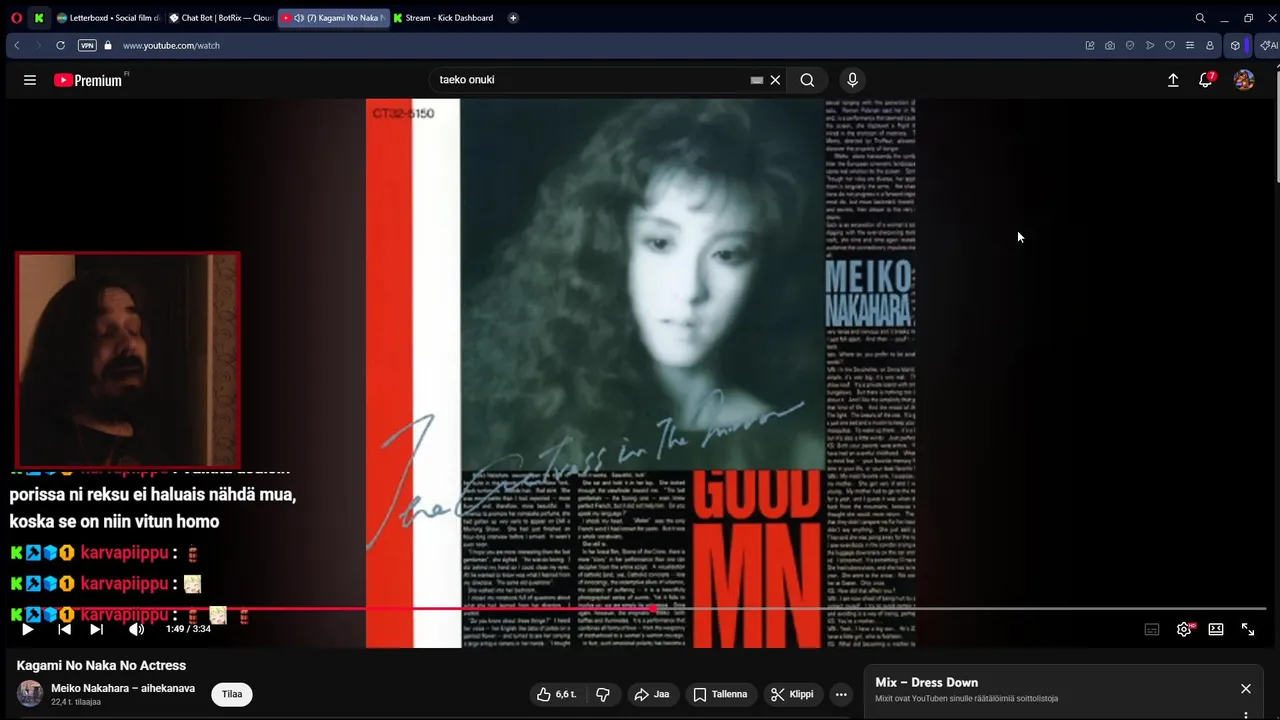Open the YouTube hamburger guide menu

pyautogui.click(x=30, y=80)
